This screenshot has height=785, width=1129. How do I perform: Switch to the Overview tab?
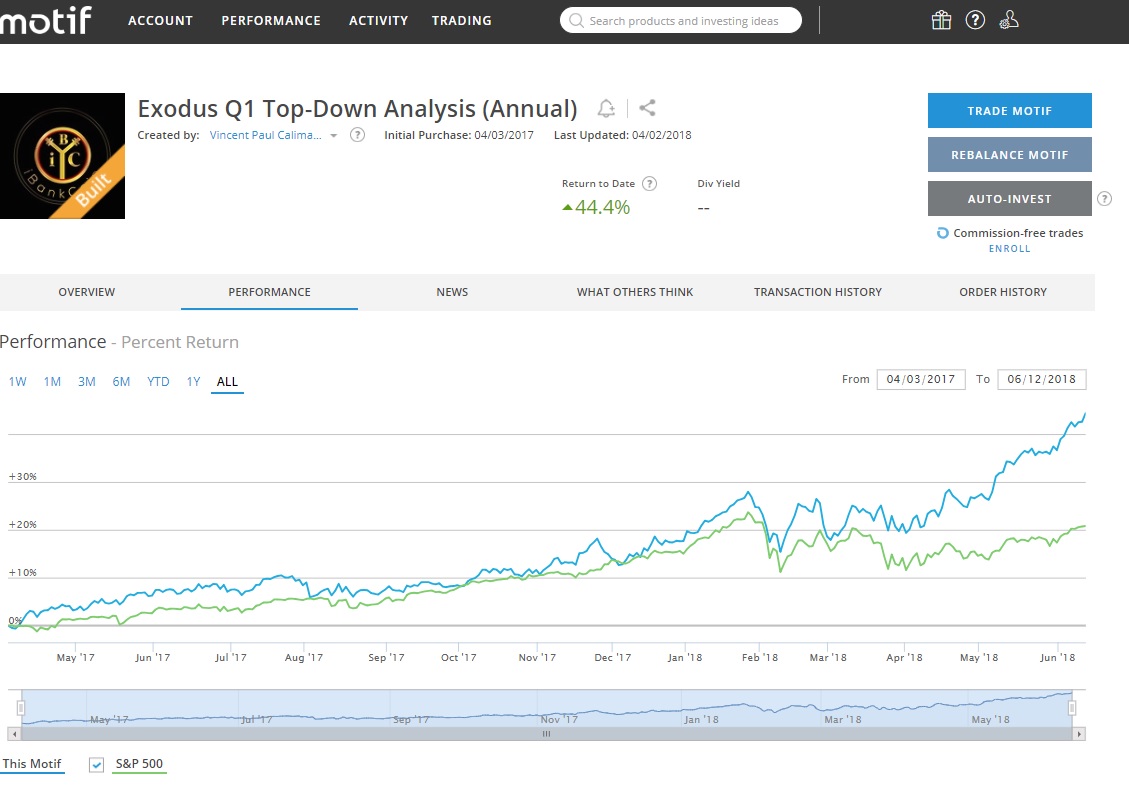[86, 292]
